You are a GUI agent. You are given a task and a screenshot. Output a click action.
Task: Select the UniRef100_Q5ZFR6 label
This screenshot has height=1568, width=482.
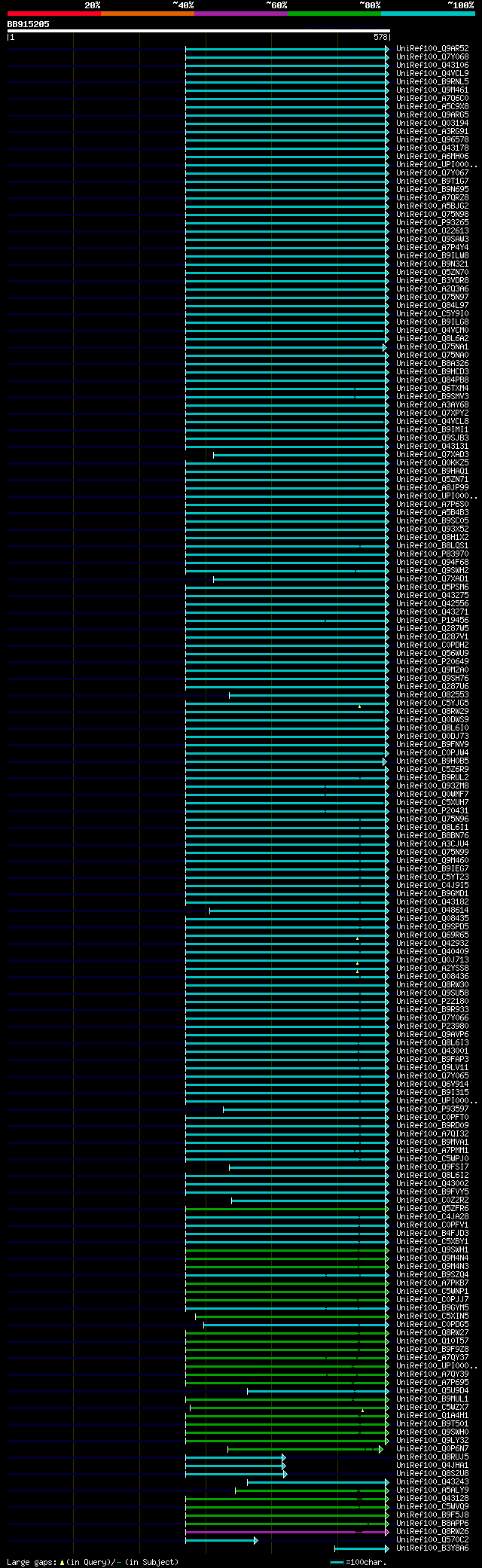pyautogui.click(x=432, y=1208)
